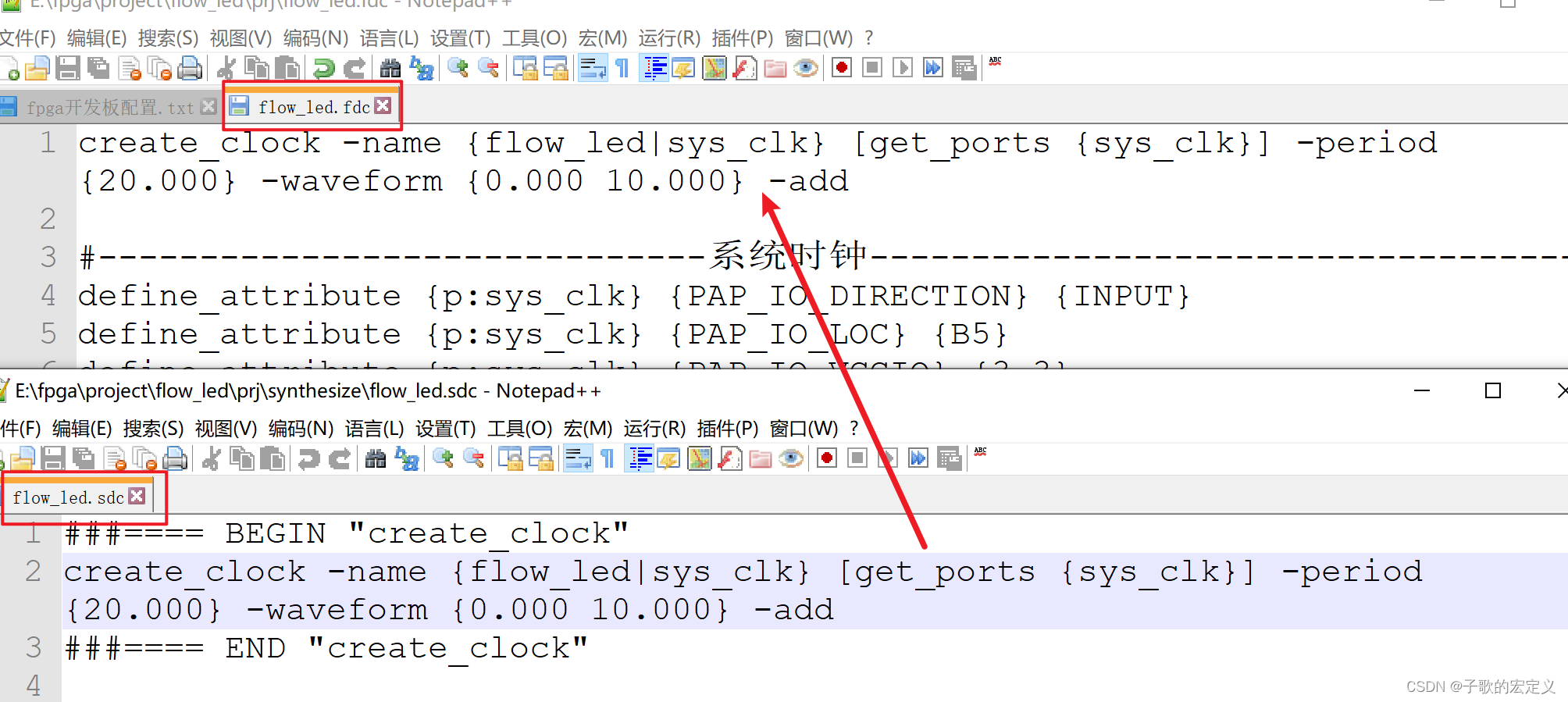Open 编码(N) menu in flow_led.fdc window
This screenshot has width=1568, height=702.
point(315,37)
